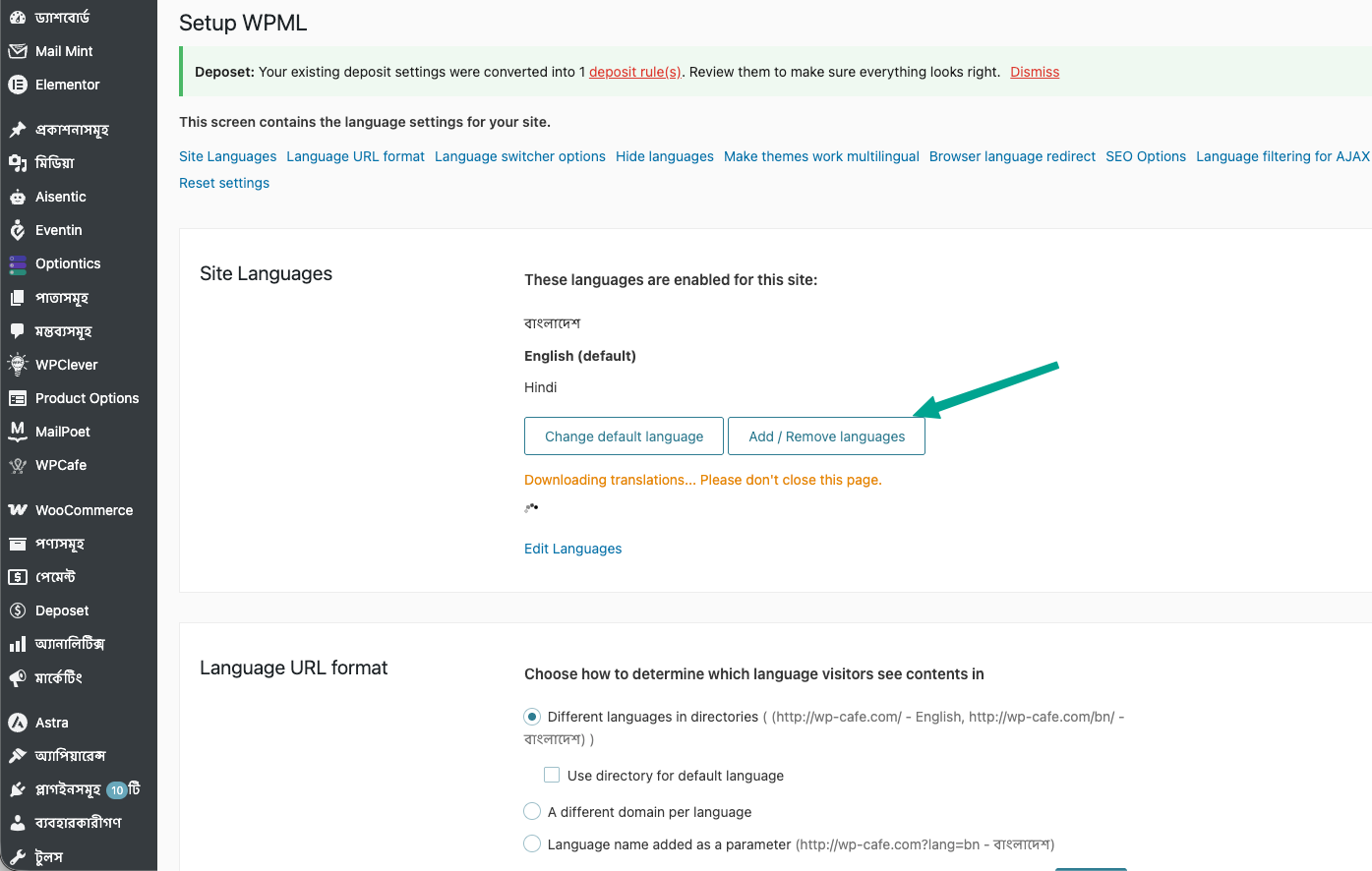
Task: Click the Eventin icon in sidebar
Action: coord(18,230)
